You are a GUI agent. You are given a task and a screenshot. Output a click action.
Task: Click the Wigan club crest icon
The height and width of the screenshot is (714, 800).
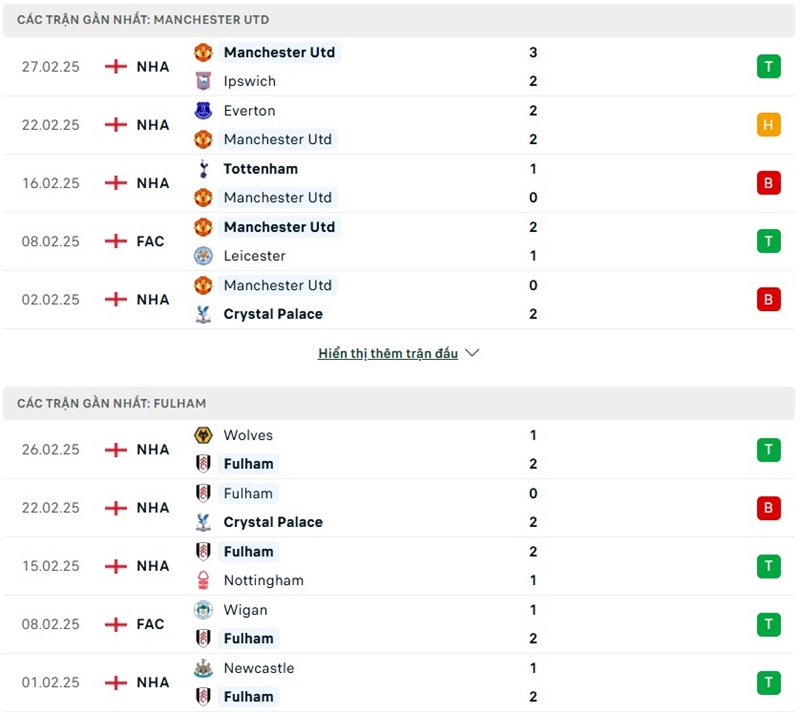point(203,610)
